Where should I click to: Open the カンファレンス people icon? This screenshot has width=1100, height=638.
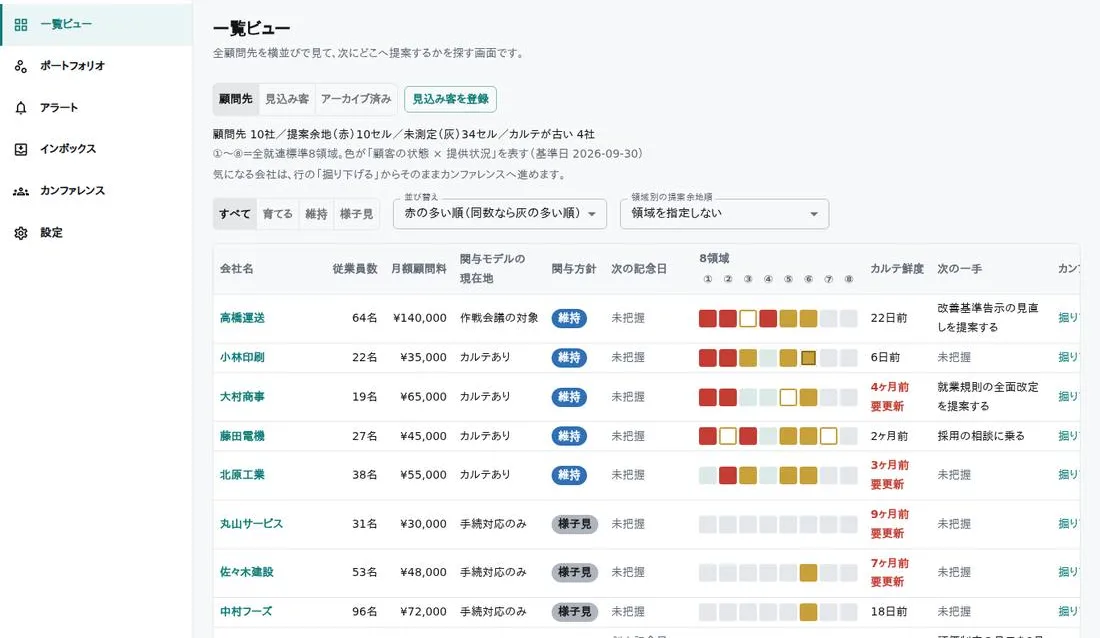tap(21, 191)
